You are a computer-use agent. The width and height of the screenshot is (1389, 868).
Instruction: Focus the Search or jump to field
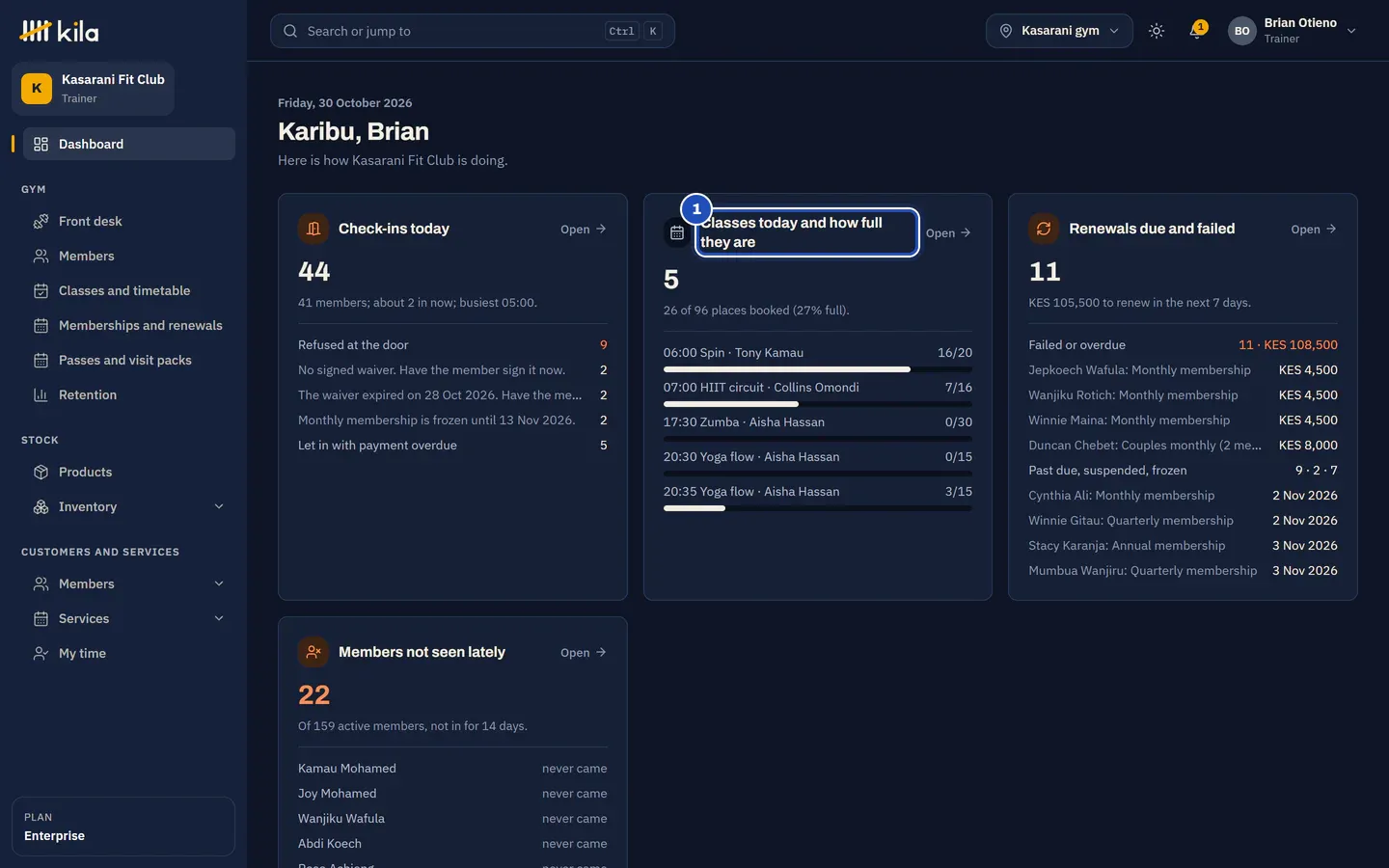pos(473,31)
